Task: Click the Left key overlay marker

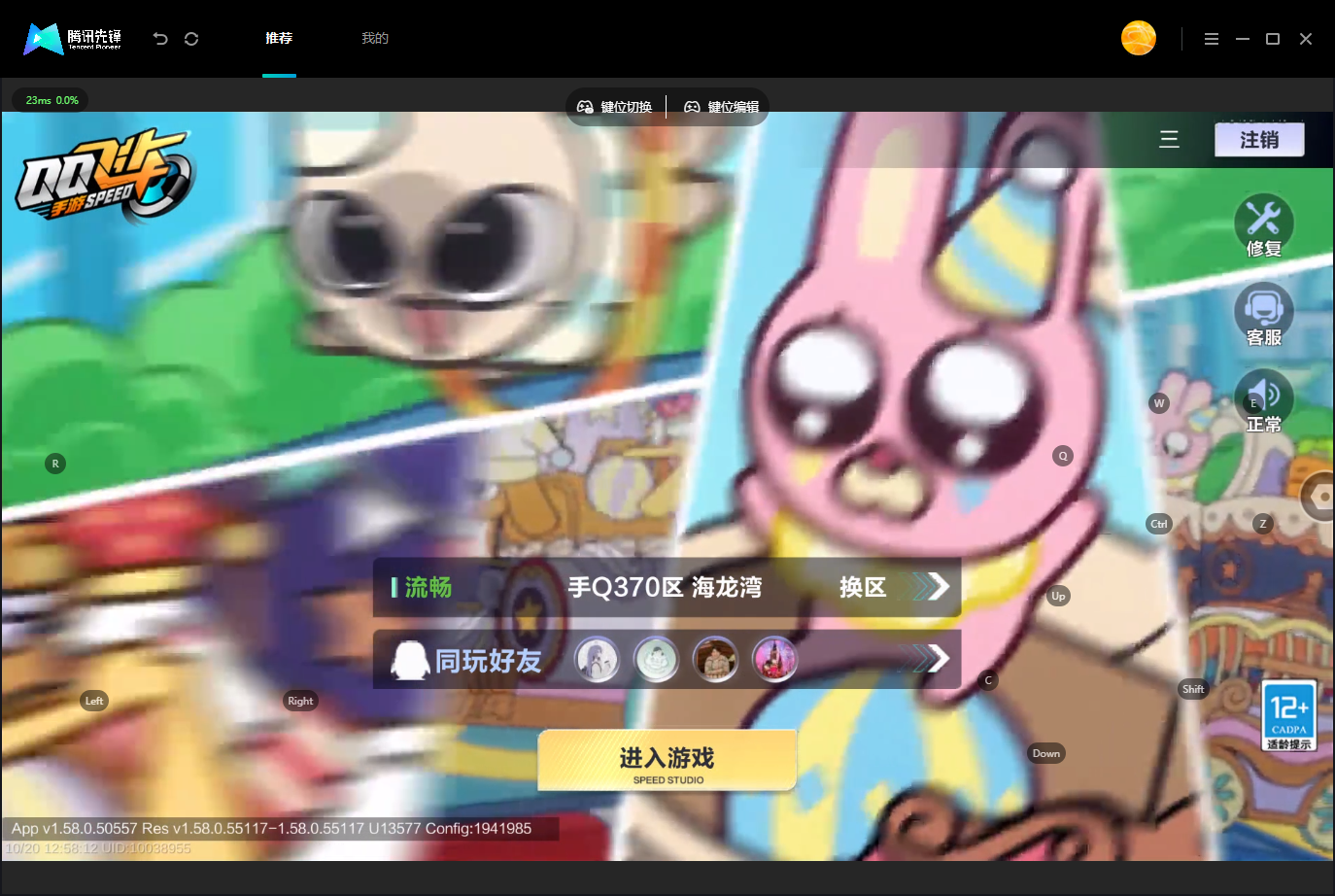Action: pyautogui.click(x=94, y=701)
